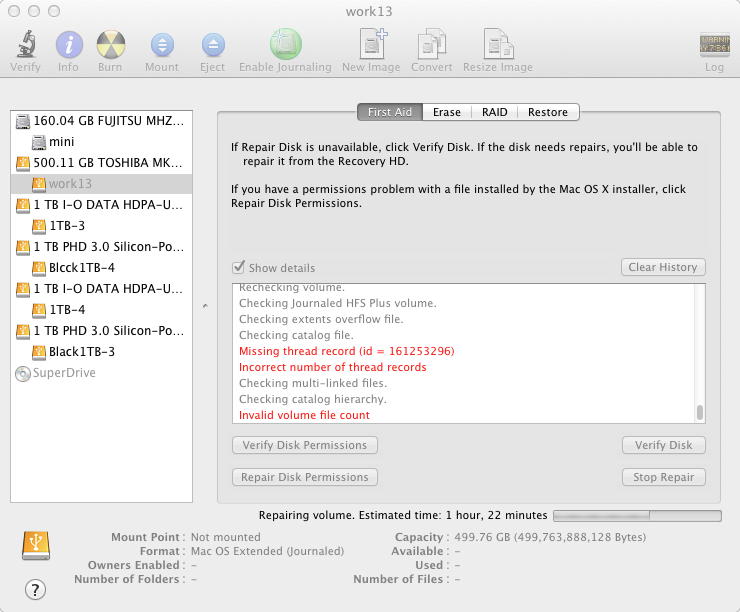
Task: Click 'Missing thread record' error line
Action: point(346,351)
